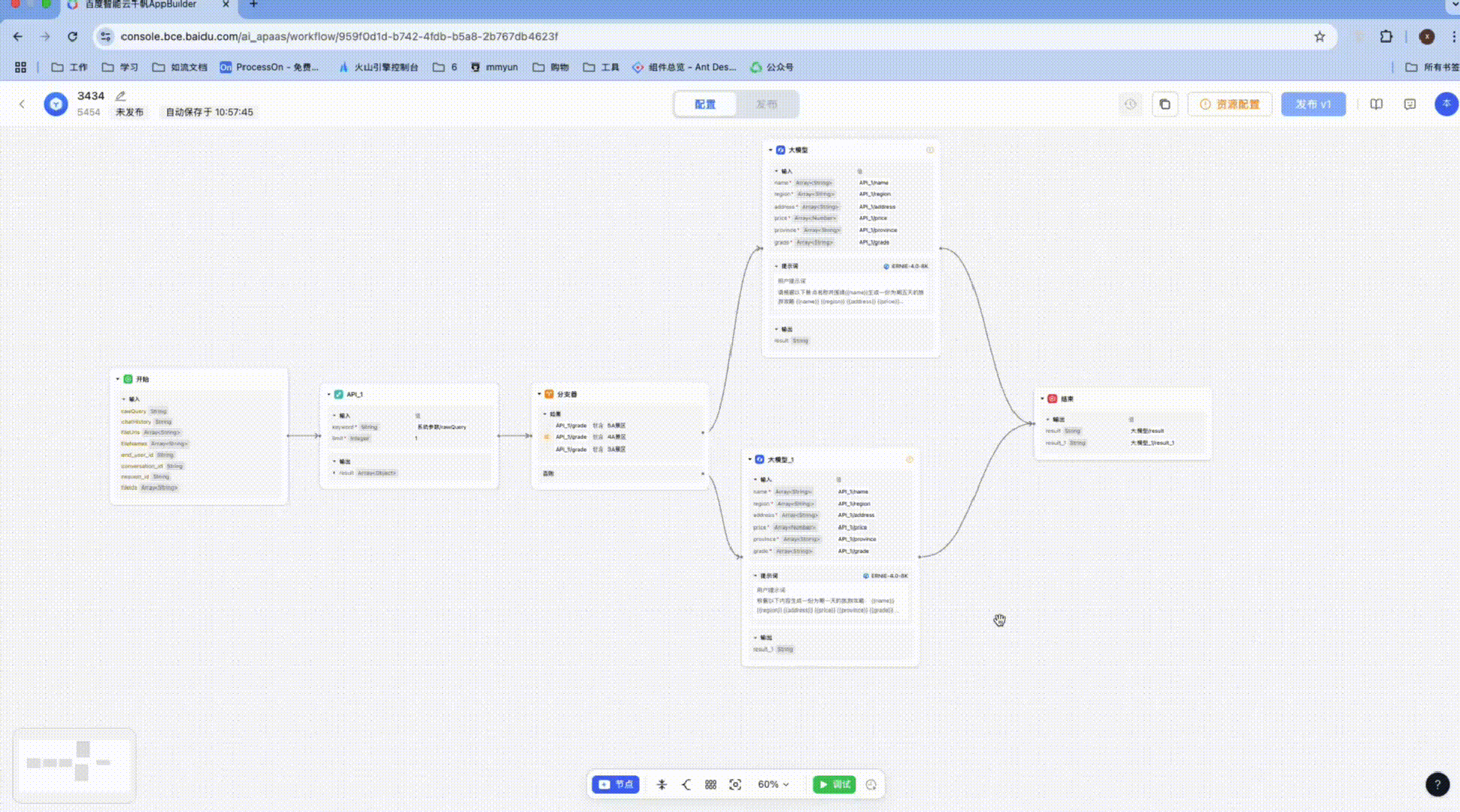Click the 资源配置 resource config button
The width and height of the screenshot is (1460, 812).
[x=1229, y=105]
